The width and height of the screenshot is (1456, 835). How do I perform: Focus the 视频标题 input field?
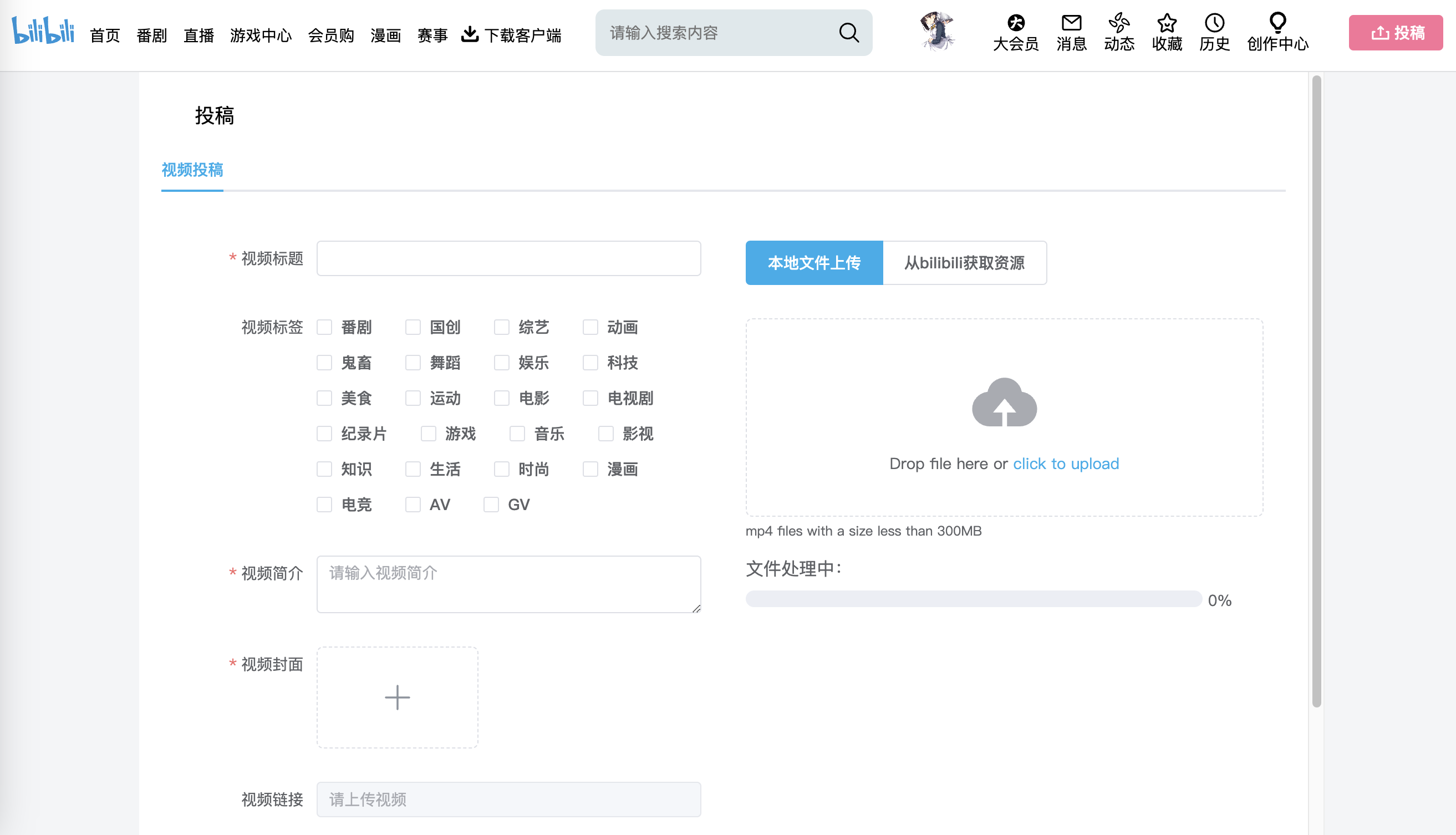point(508,258)
